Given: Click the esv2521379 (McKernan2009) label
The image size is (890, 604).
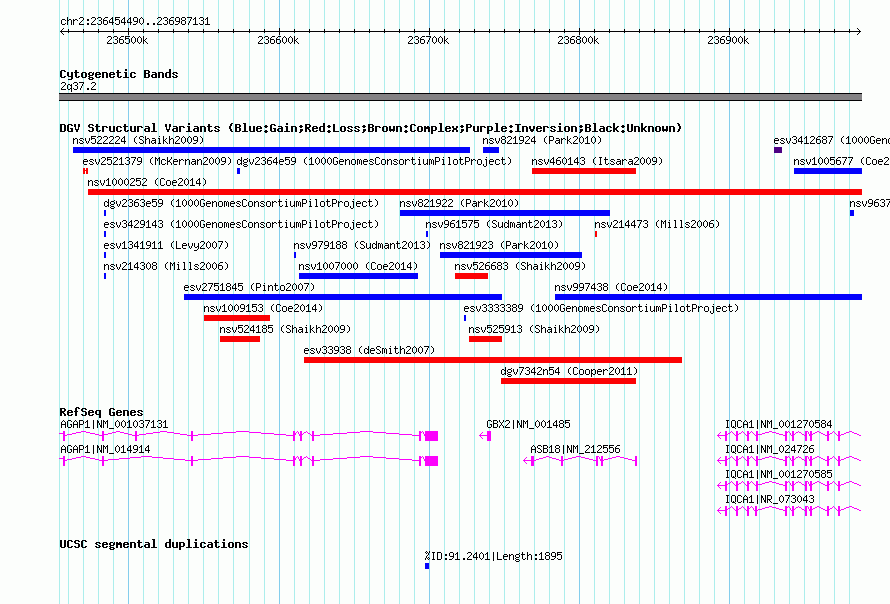Looking at the screenshot, I should point(157,161).
